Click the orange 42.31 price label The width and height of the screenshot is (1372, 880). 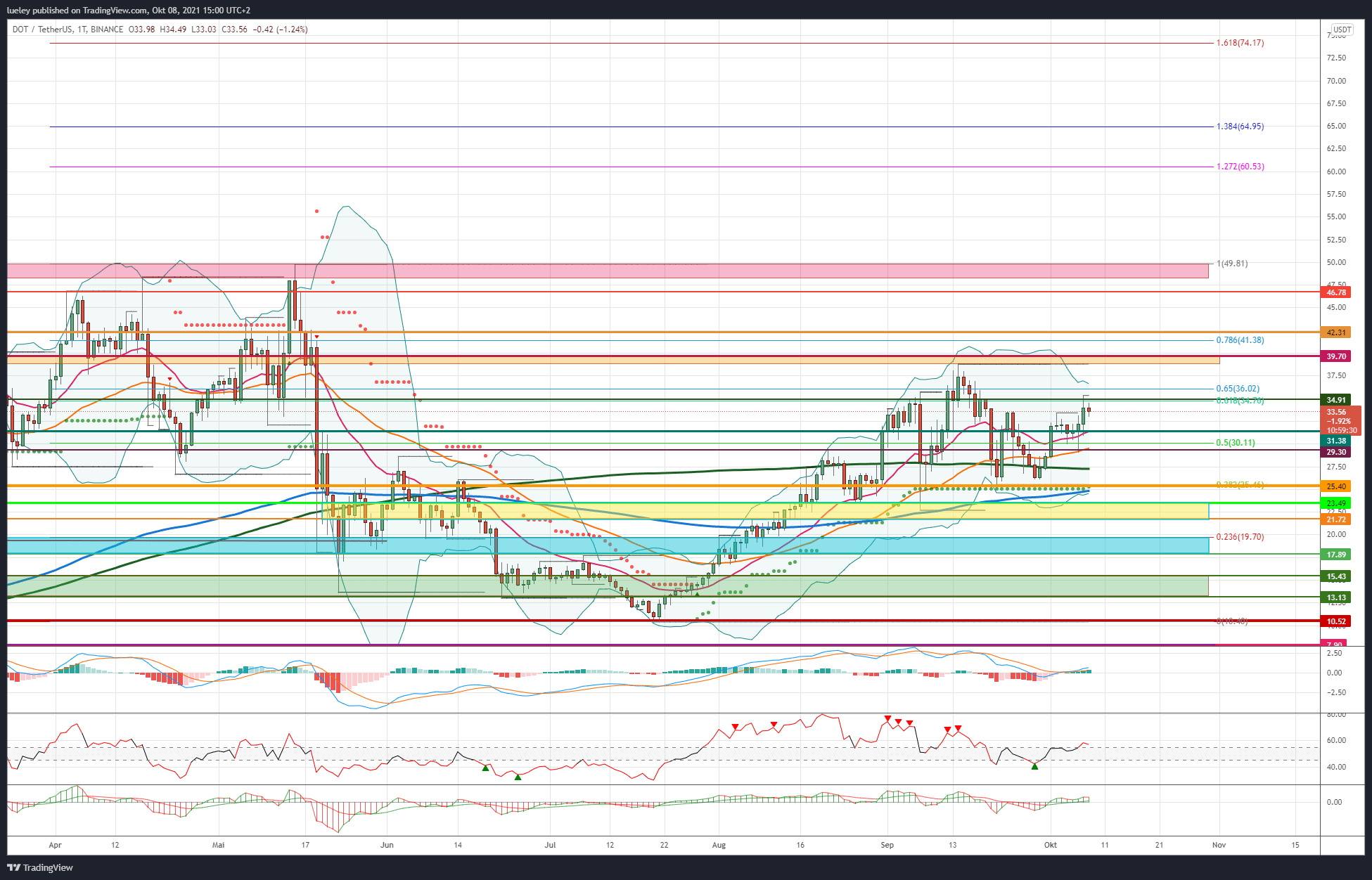[x=1336, y=332]
